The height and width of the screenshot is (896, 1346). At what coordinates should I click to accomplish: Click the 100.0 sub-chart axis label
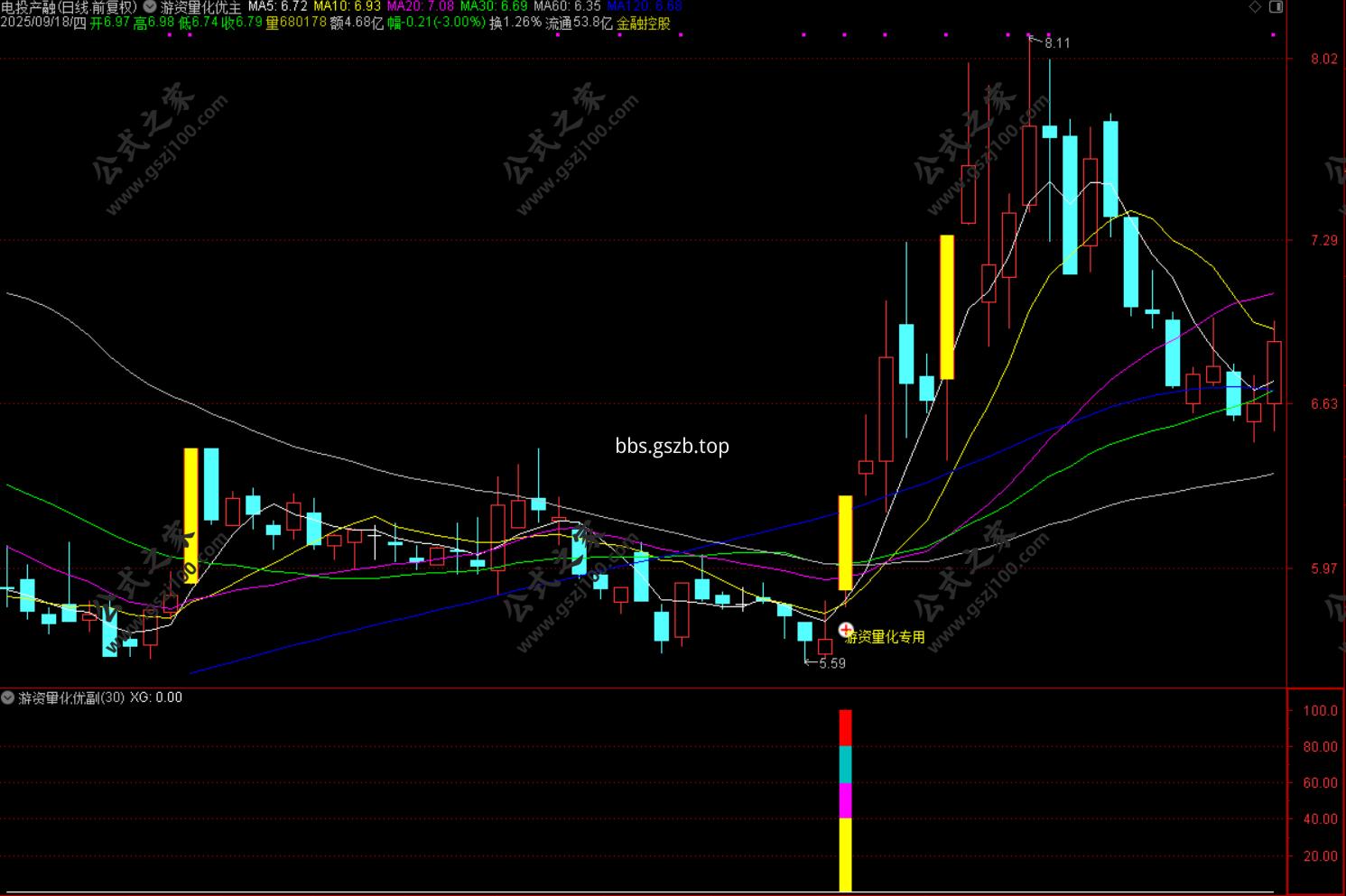(x=1320, y=711)
